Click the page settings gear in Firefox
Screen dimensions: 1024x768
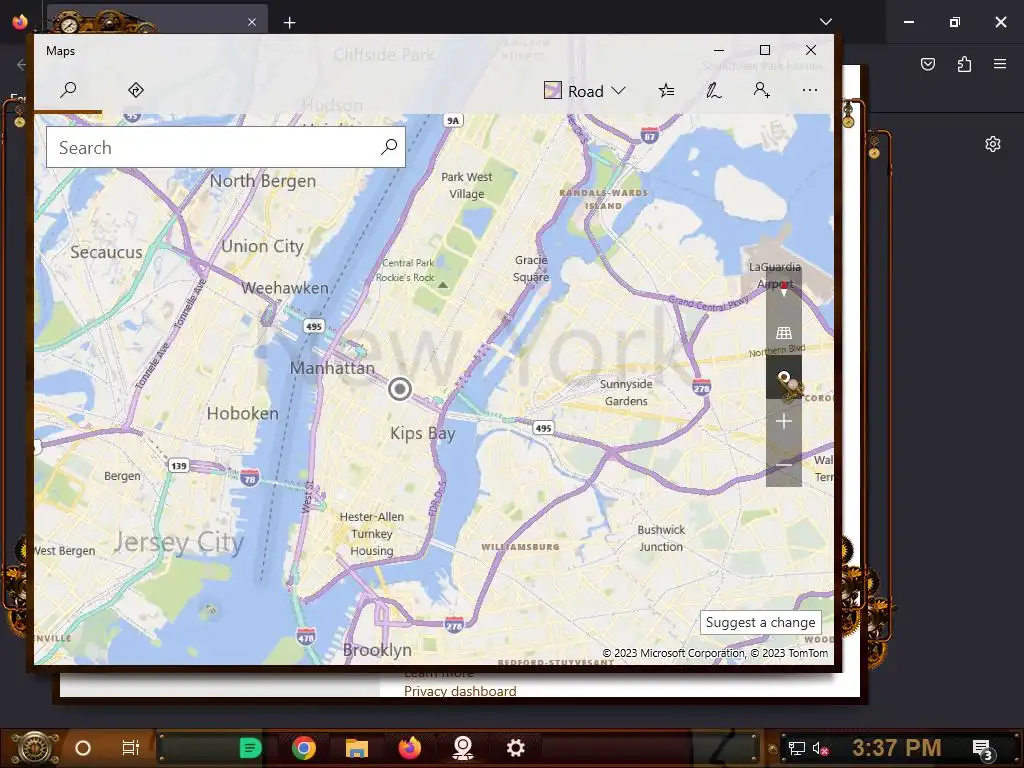[993, 144]
